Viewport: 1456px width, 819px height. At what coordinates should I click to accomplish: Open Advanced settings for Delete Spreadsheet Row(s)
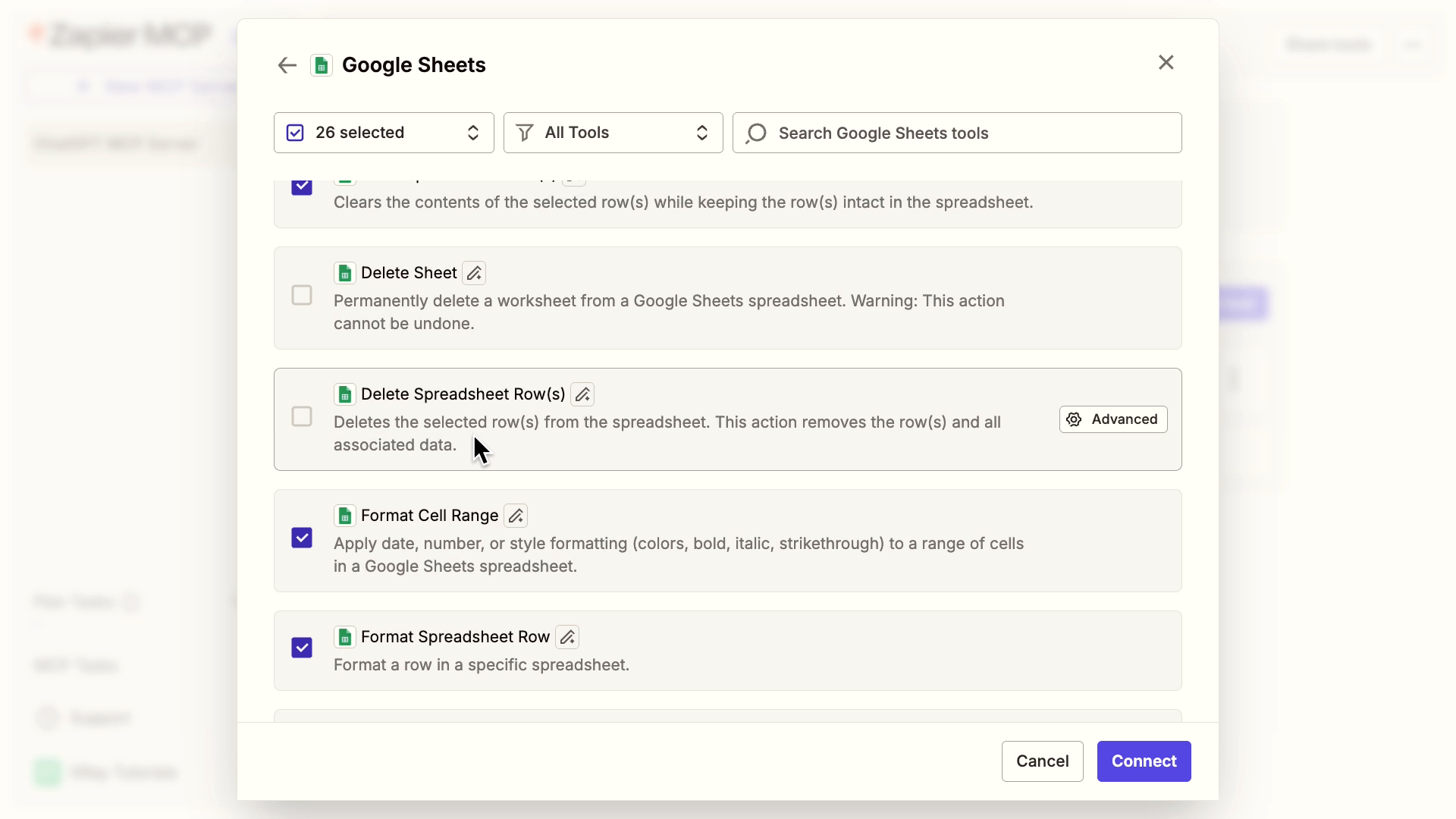[x=1112, y=419]
